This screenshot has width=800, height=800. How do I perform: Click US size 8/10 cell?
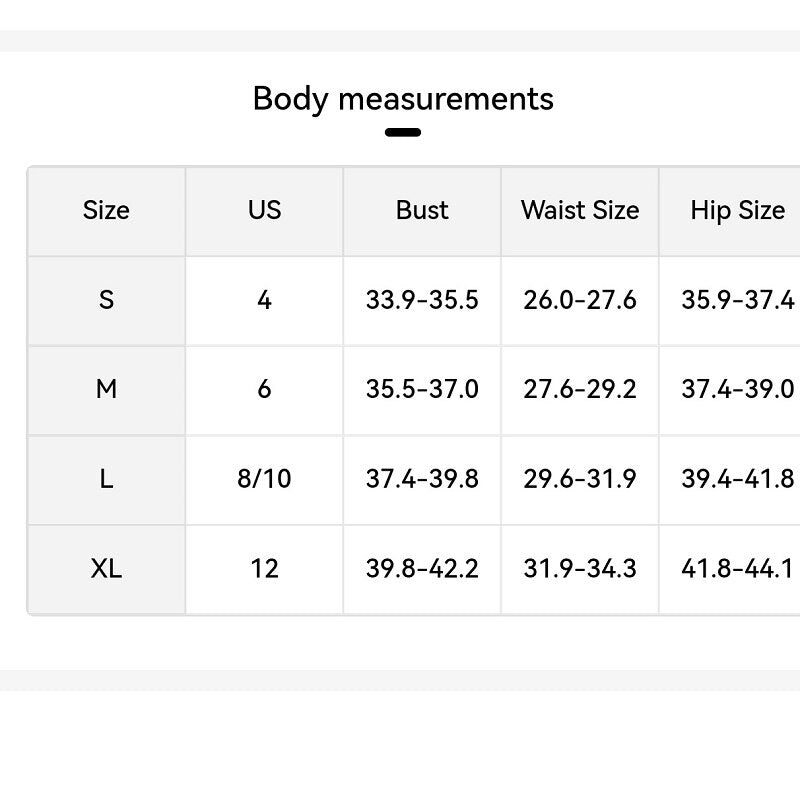point(264,479)
